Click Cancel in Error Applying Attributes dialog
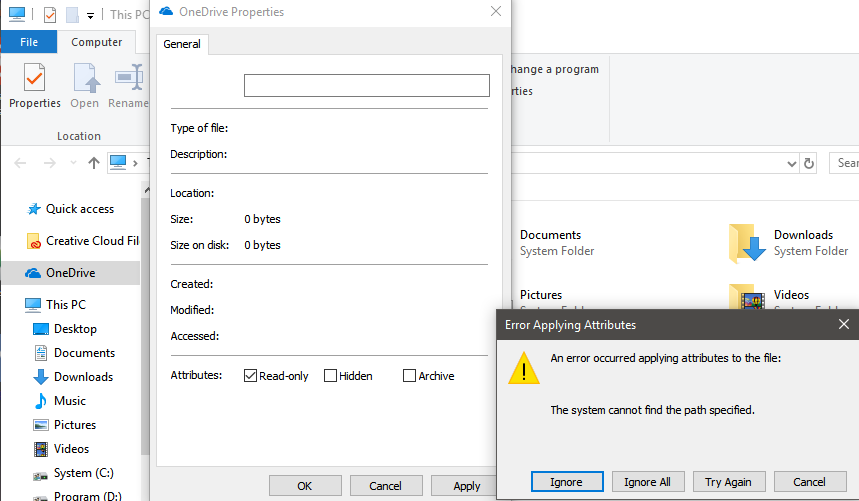The image size is (859, 501). [x=810, y=482]
